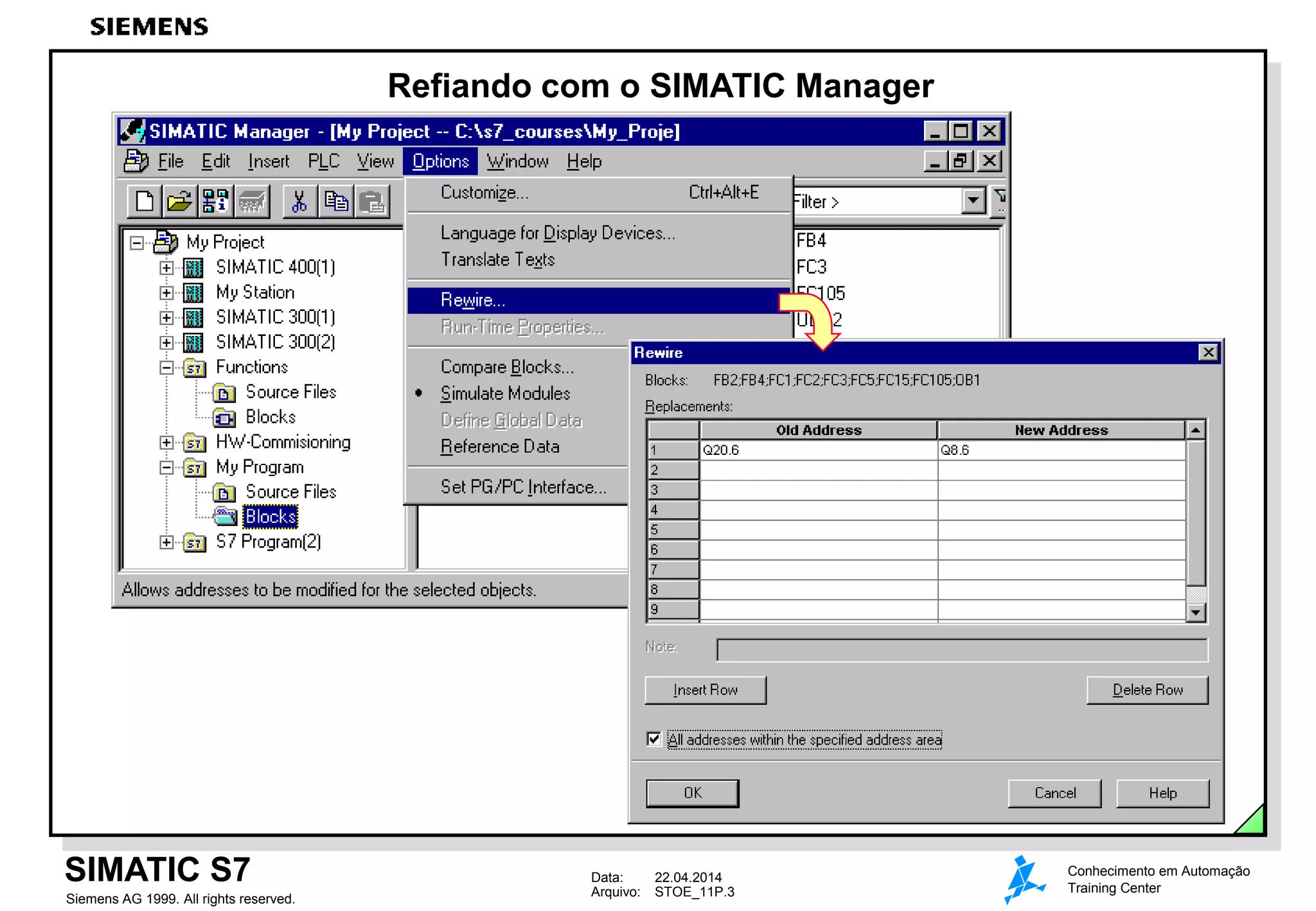The image size is (1316, 911).
Task: Select FB4 in the block list
Action: pos(811,241)
